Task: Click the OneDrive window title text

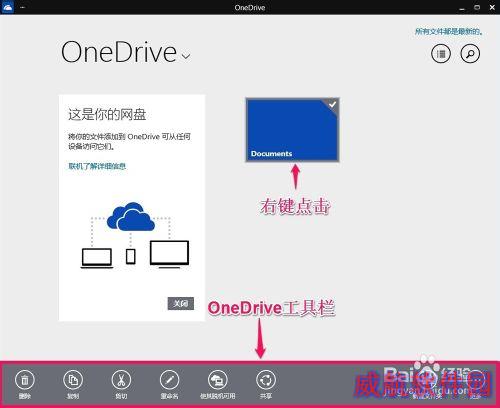Action: click(x=250, y=8)
